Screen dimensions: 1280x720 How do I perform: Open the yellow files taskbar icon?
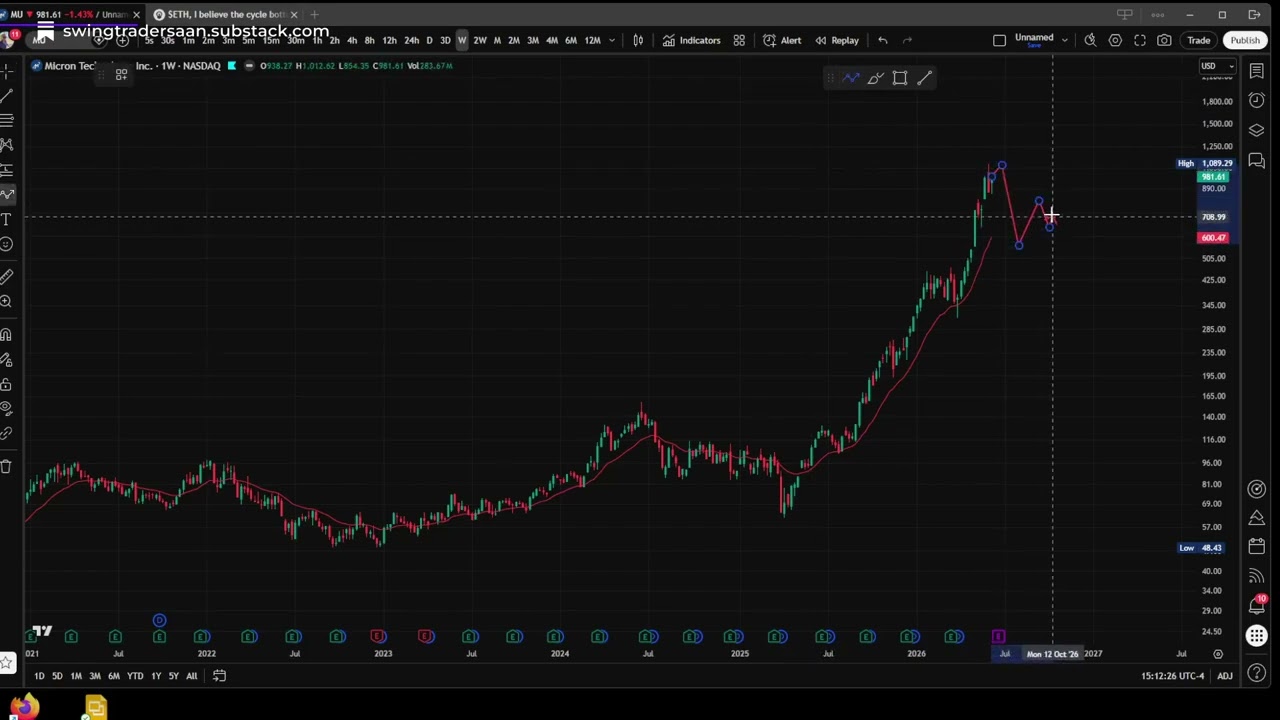[94, 708]
